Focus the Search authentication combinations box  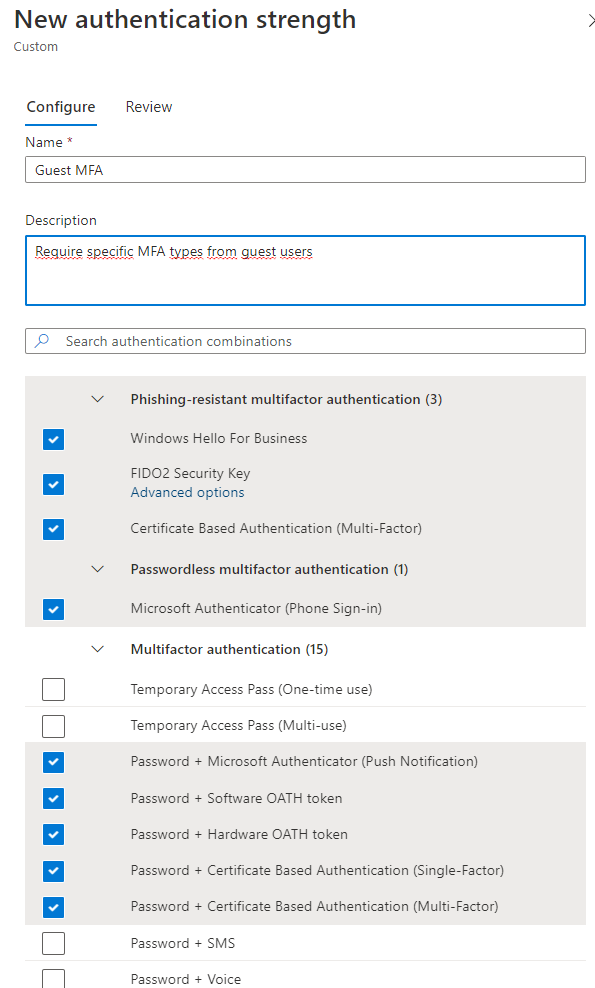305,341
